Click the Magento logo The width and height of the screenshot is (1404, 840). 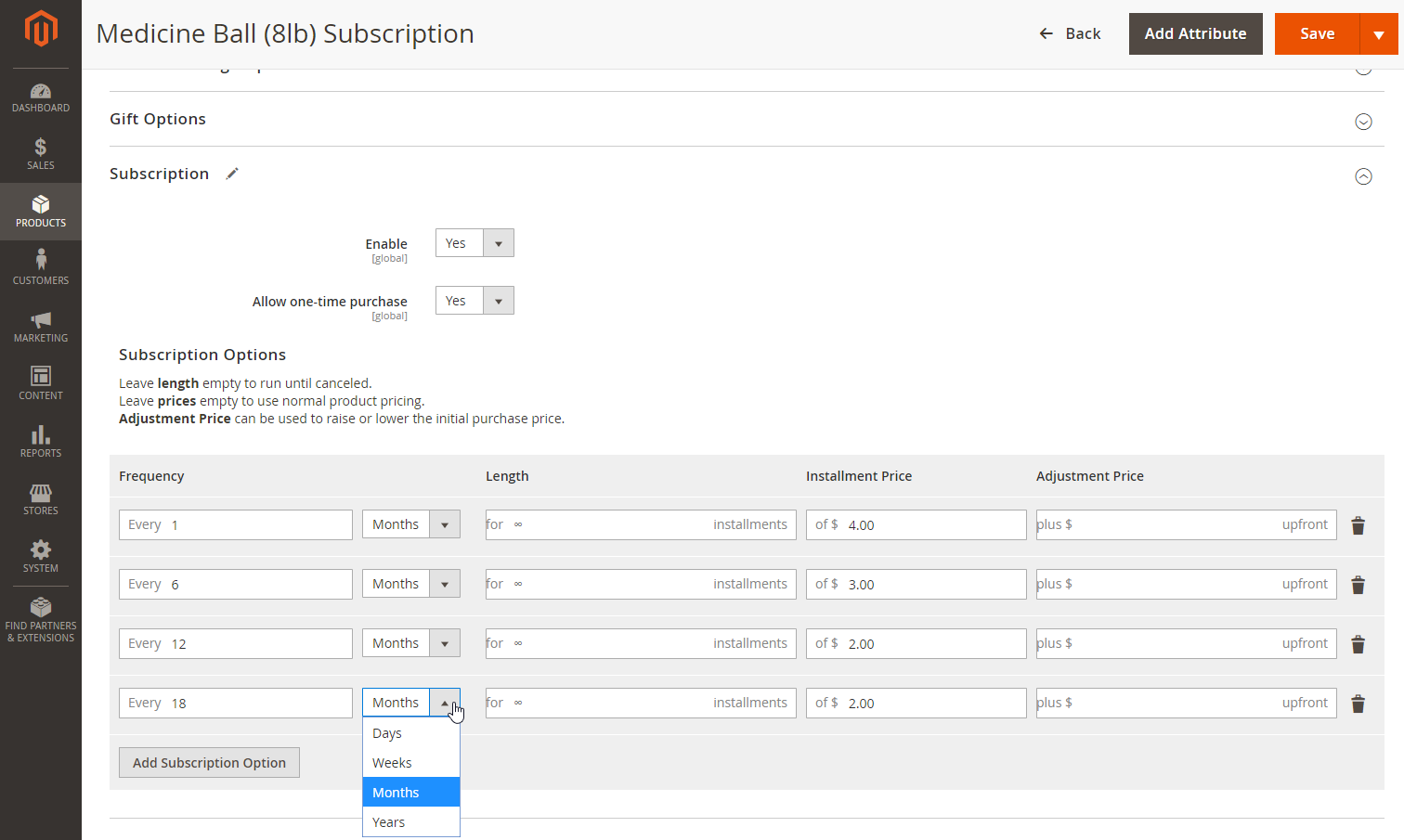point(41,29)
